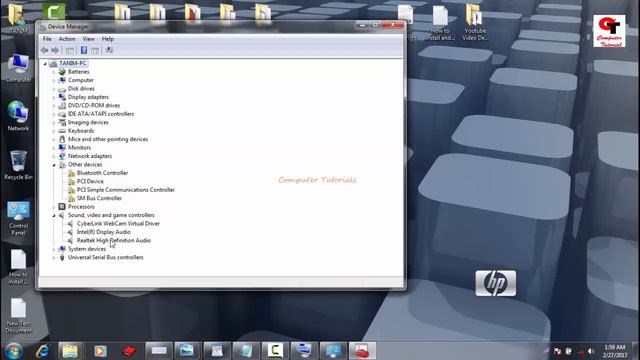Select the Other devices label
The image size is (640, 360).
tap(85, 164)
